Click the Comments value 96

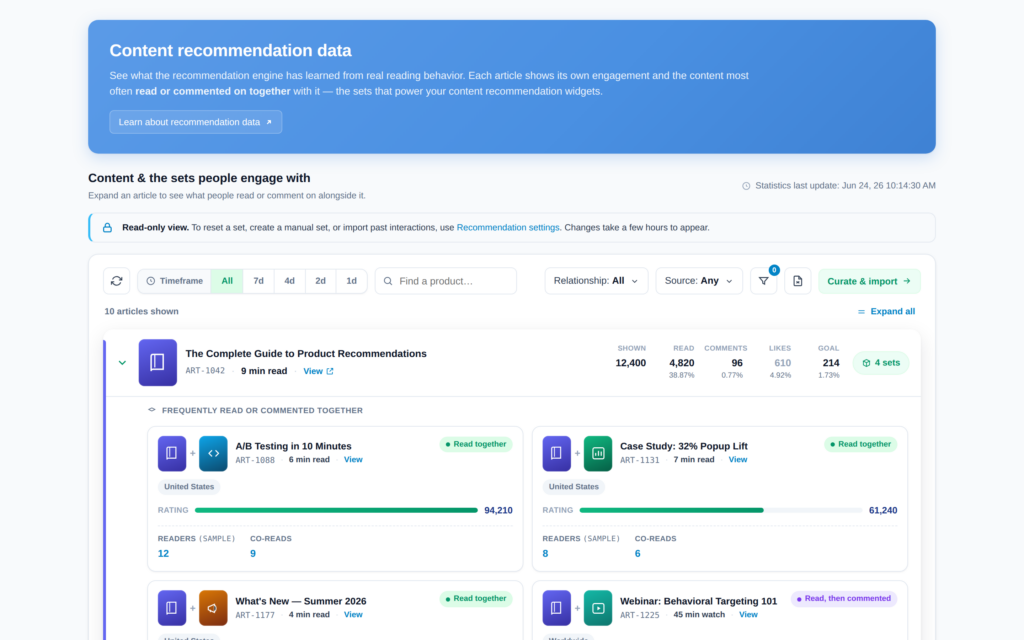(x=737, y=363)
